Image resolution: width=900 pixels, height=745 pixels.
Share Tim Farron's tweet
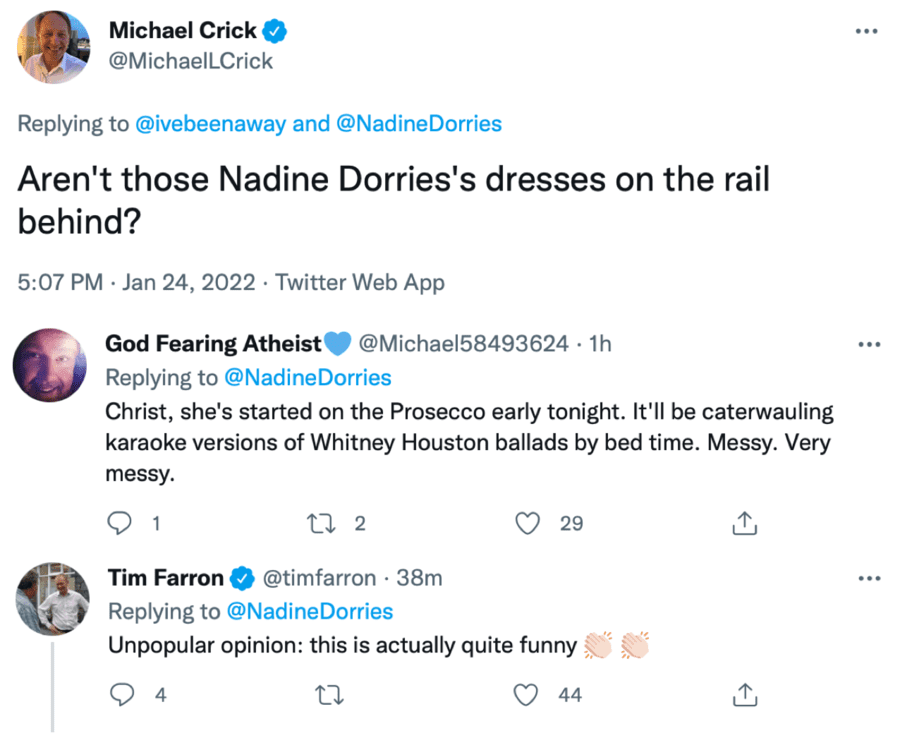click(743, 693)
